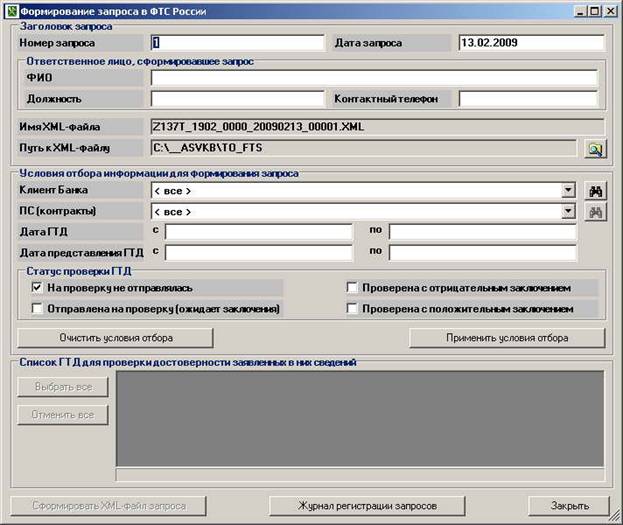Click binoculars search icon next to Клиент Банка
Screen dimensions: 623x525
pos(595,190)
